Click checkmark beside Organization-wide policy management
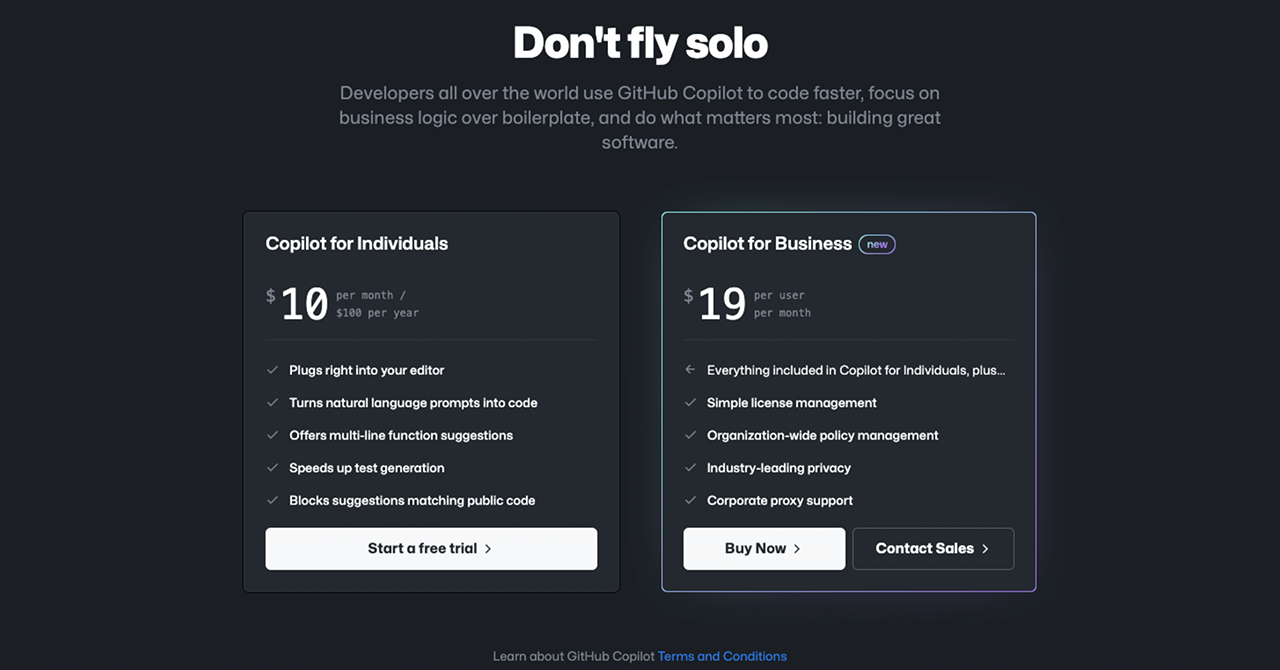The height and width of the screenshot is (670, 1280). coord(690,435)
